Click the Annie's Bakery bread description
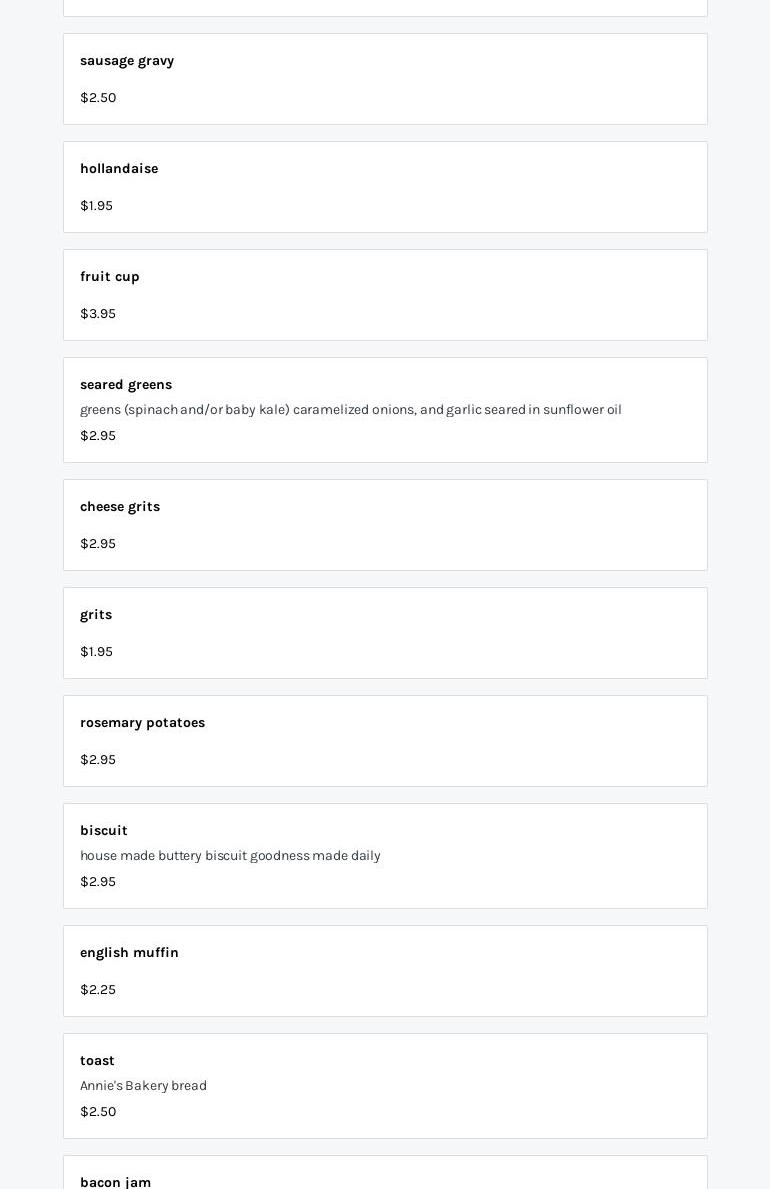The height and width of the screenshot is (1189, 770). coord(143,1086)
